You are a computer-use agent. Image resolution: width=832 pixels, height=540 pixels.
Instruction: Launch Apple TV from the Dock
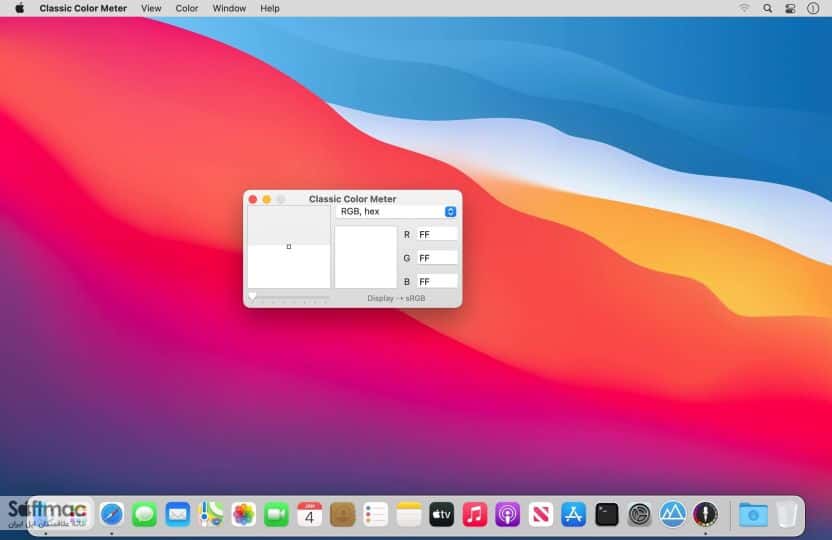(x=441, y=514)
